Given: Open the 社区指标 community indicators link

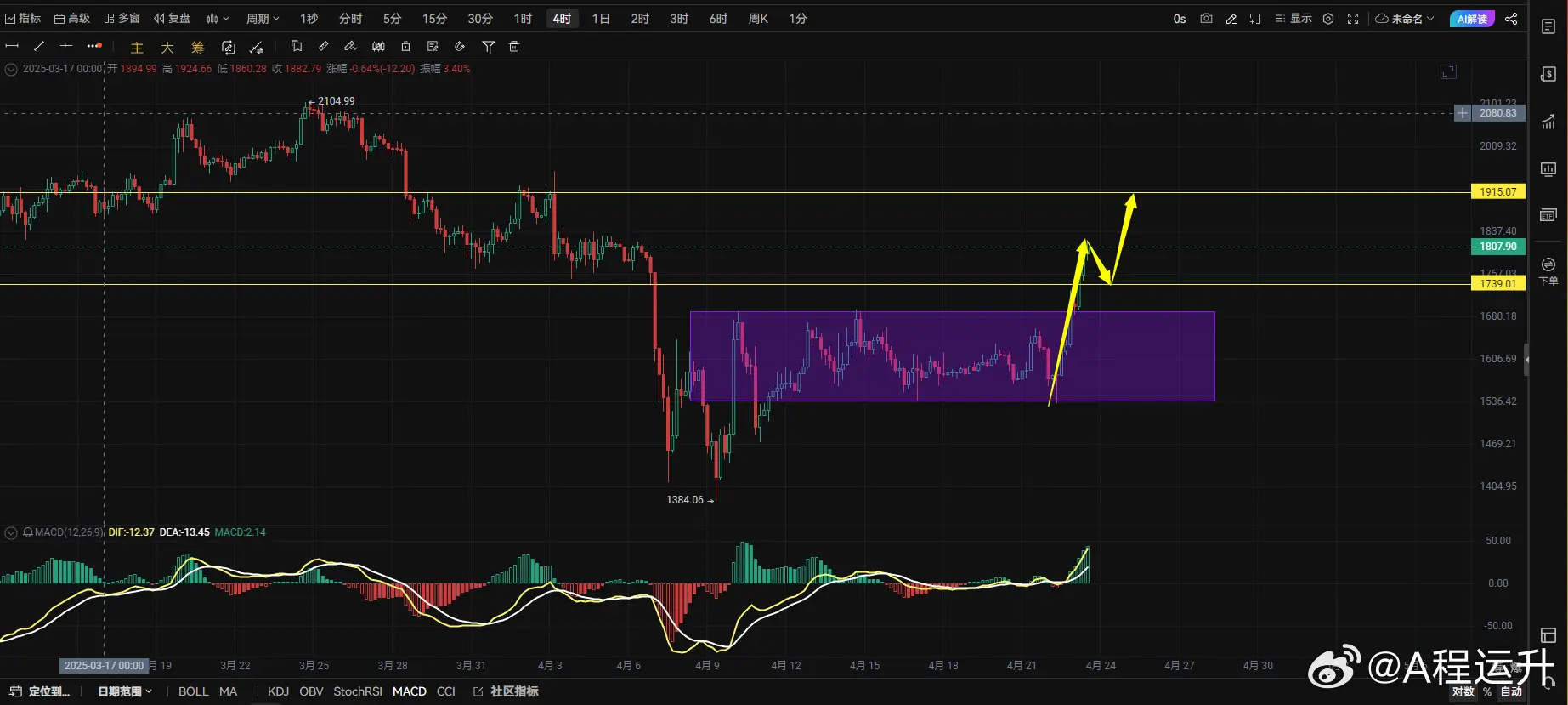Looking at the screenshot, I should [507, 691].
